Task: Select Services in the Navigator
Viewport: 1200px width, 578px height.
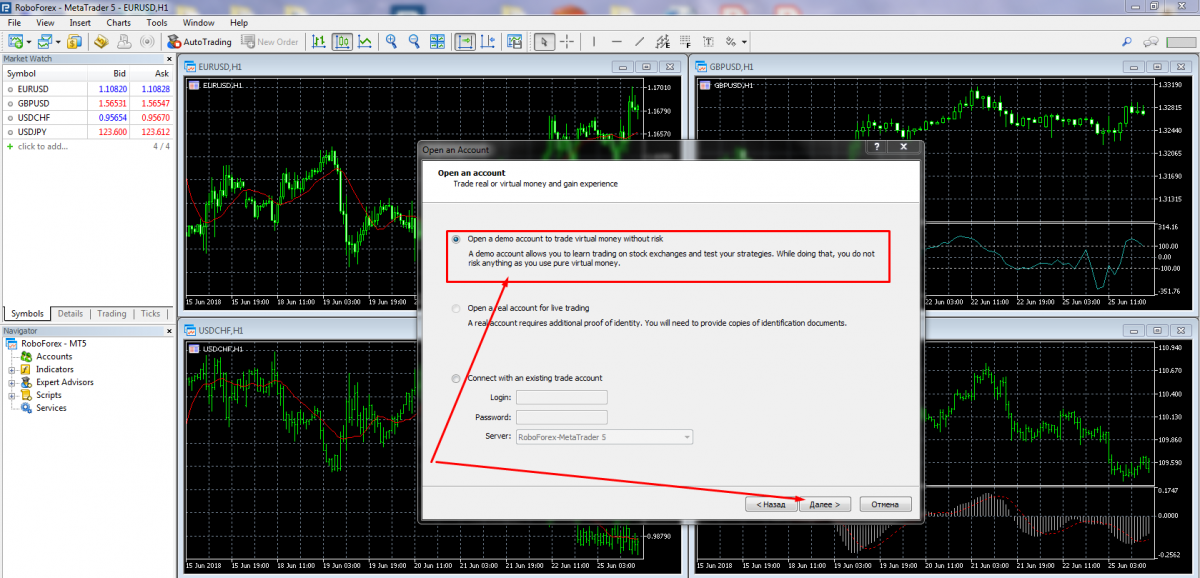Action: pos(51,408)
